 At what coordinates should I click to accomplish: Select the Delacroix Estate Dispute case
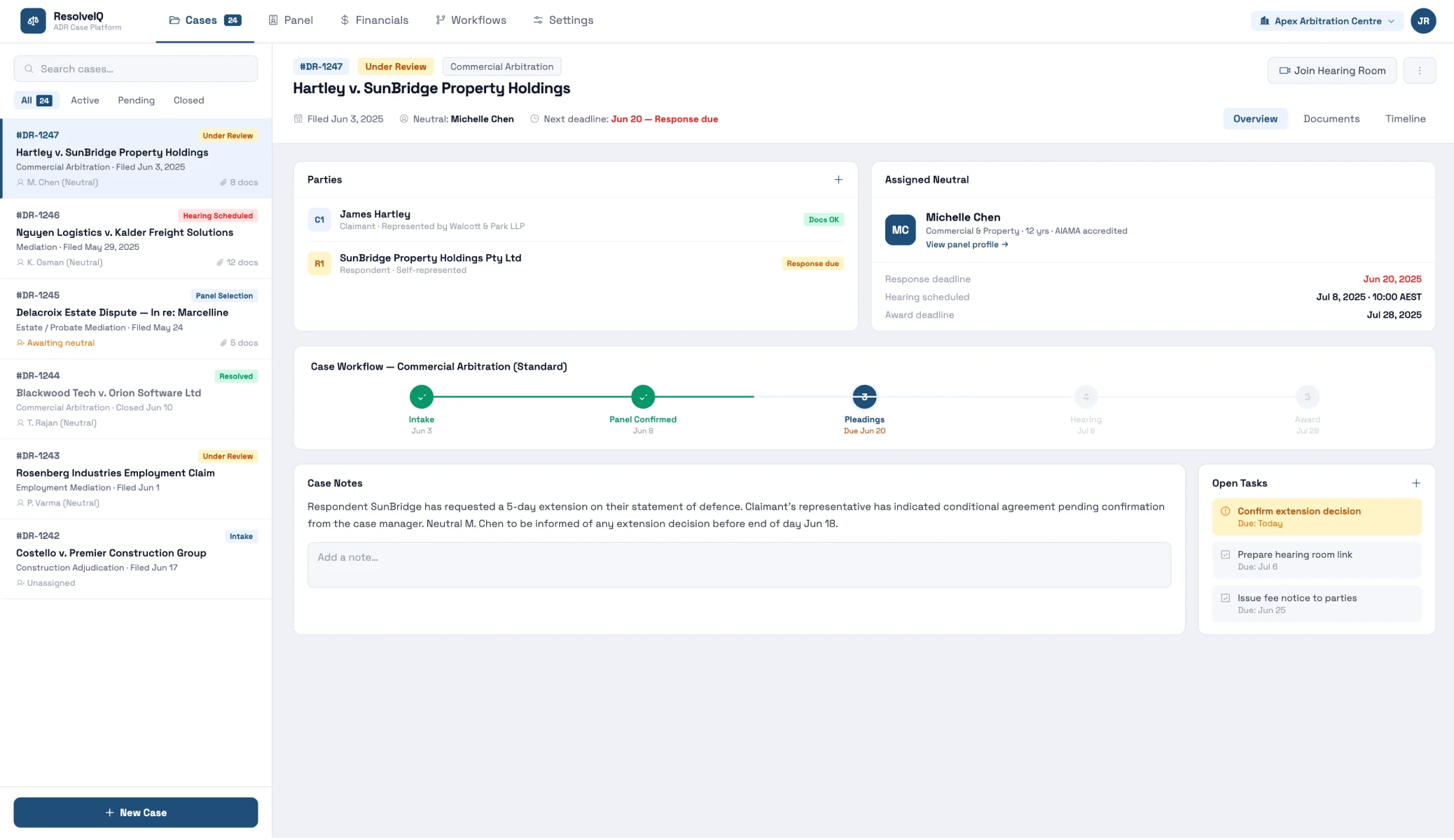[x=136, y=319]
